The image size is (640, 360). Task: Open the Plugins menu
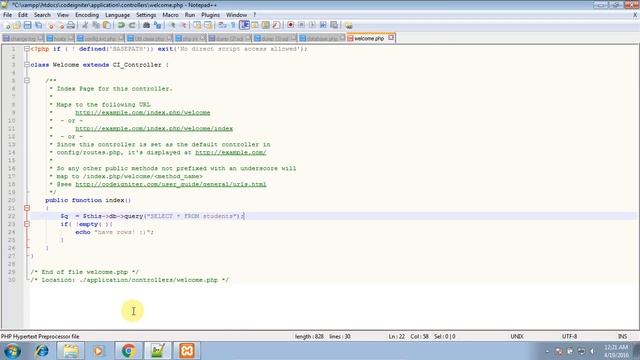tap(210, 15)
